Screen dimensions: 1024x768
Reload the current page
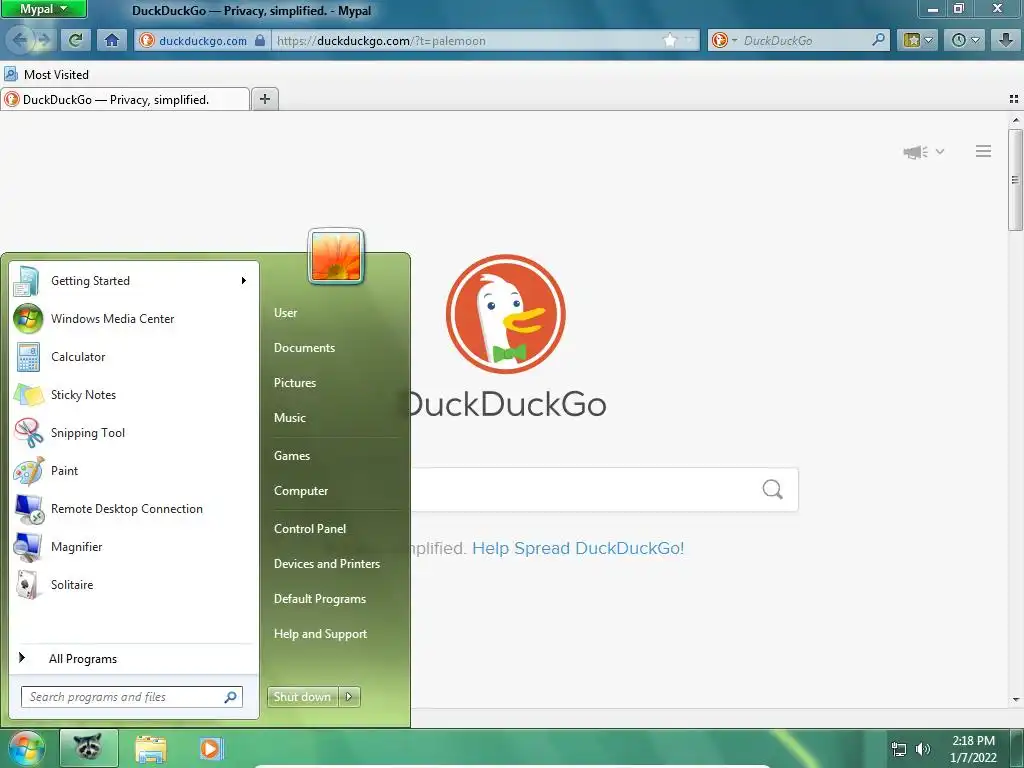coord(76,40)
